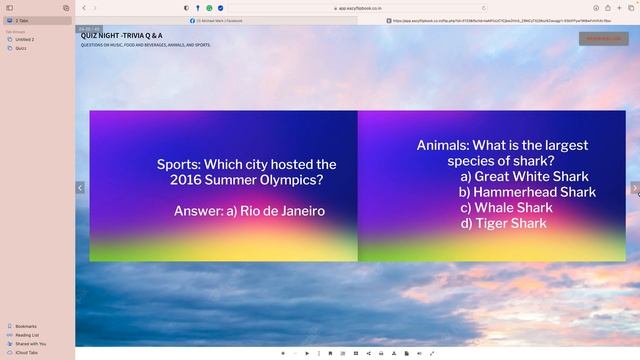The width and height of the screenshot is (640, 360).
Task: Click the gray button at top right of flipbook
Action: (x=604, y=39)
